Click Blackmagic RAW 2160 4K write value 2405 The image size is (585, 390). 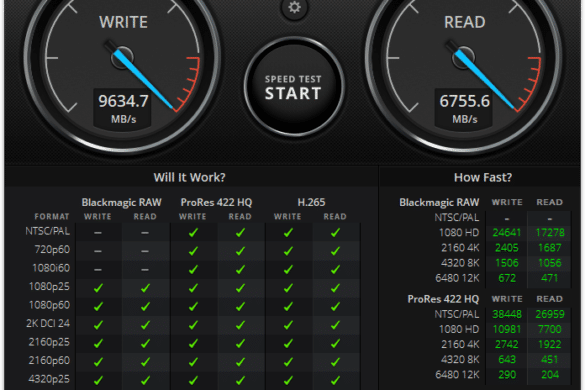click(x=507, y=248)
